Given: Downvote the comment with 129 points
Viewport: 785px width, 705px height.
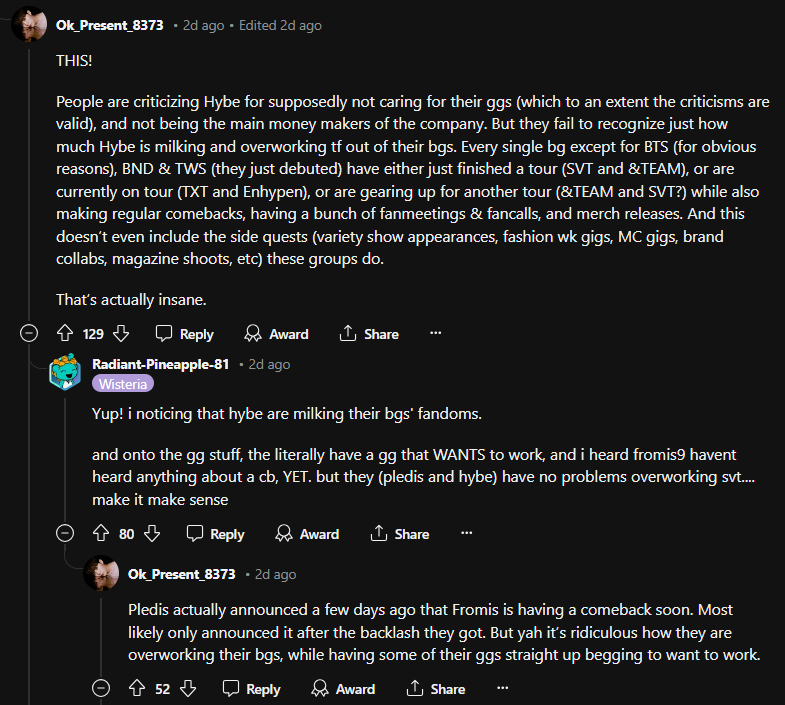Looking at the screenshot, I should 121,334.
